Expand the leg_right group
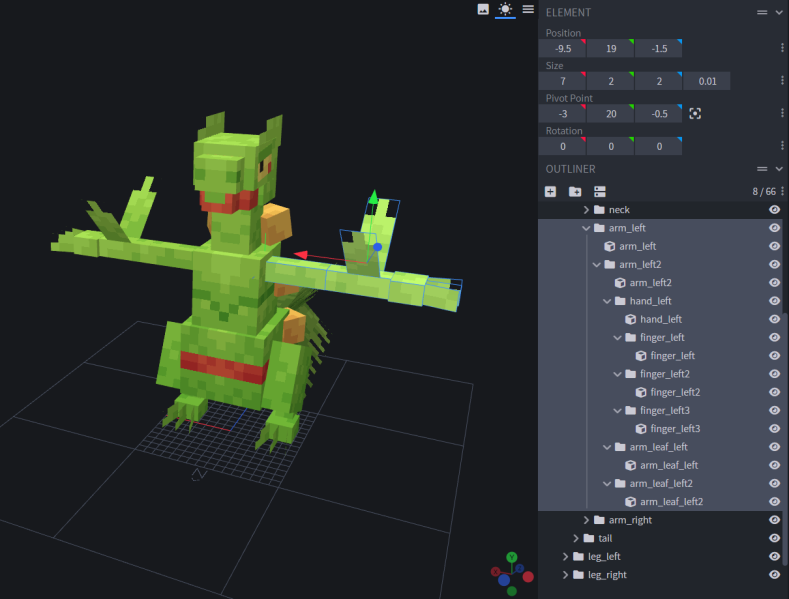 (566, 574)
